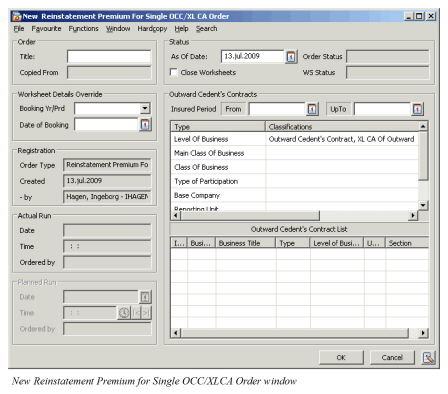Click scroll-left arrow of contract list
448x394 pixels.
click(x=175, y=333)
